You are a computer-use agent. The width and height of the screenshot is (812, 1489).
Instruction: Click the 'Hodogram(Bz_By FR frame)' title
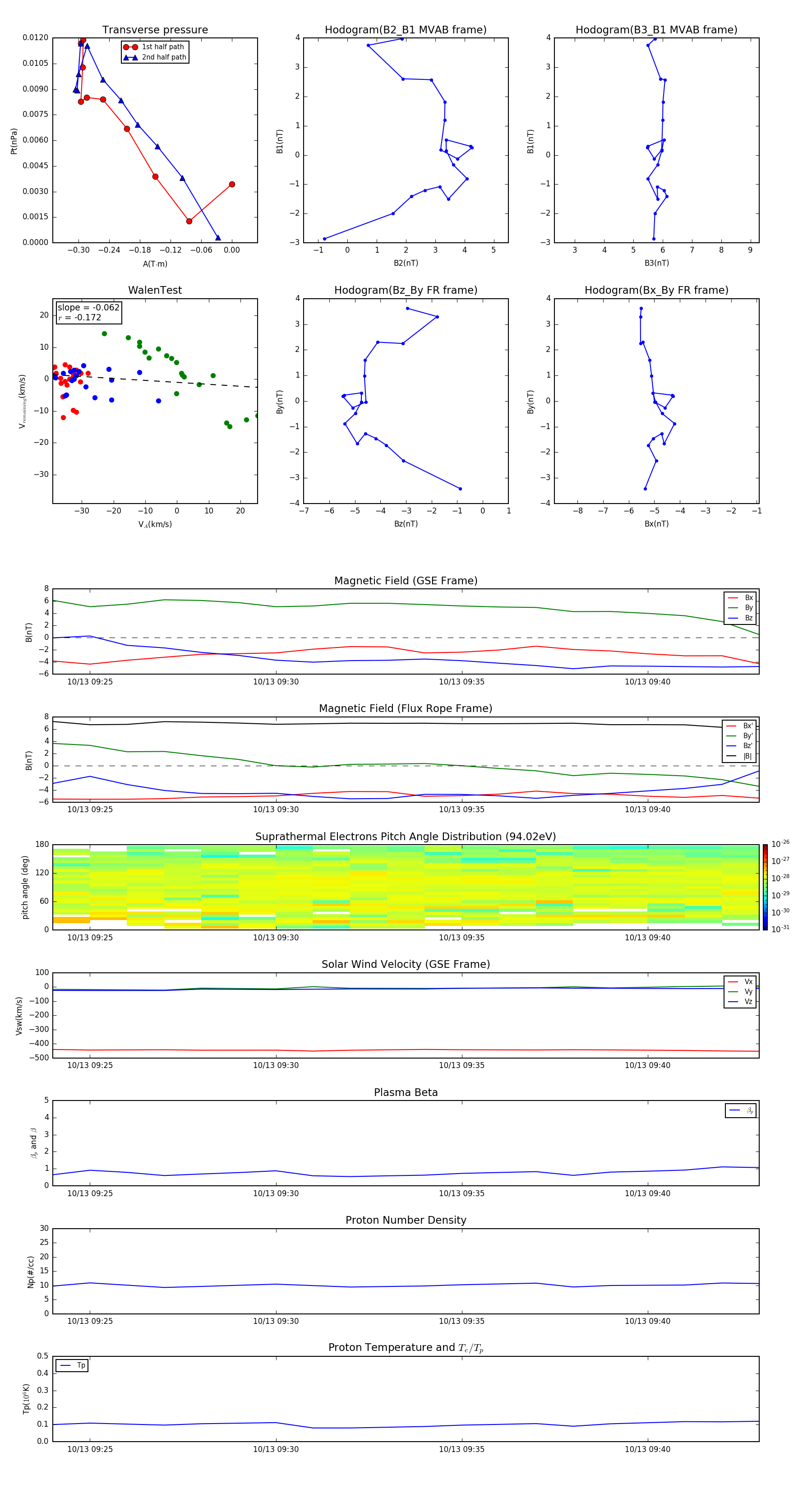click(x=406, y=290)
